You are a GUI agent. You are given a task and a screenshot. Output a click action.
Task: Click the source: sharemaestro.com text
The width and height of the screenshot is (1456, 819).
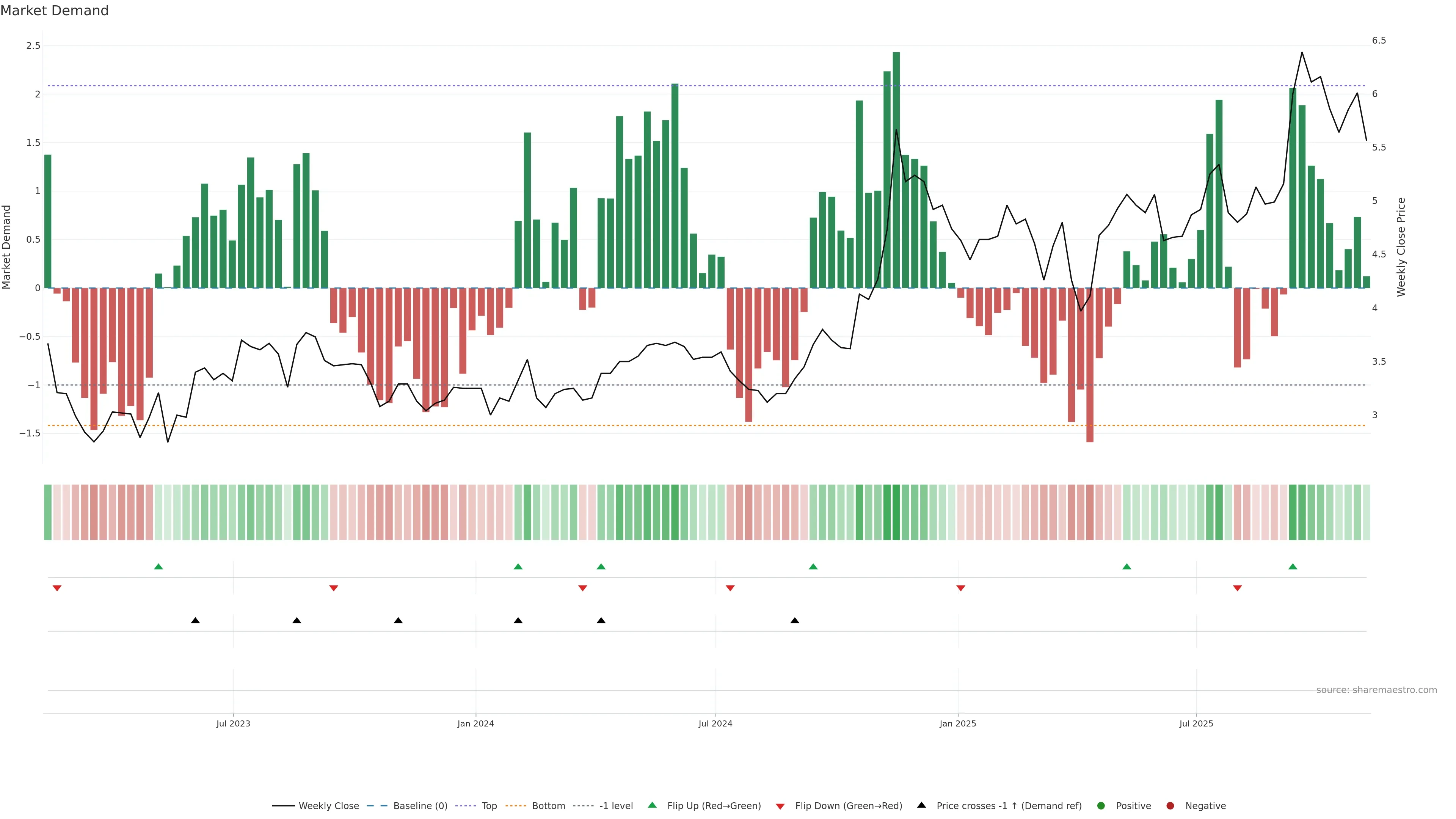click(1376, 690)
